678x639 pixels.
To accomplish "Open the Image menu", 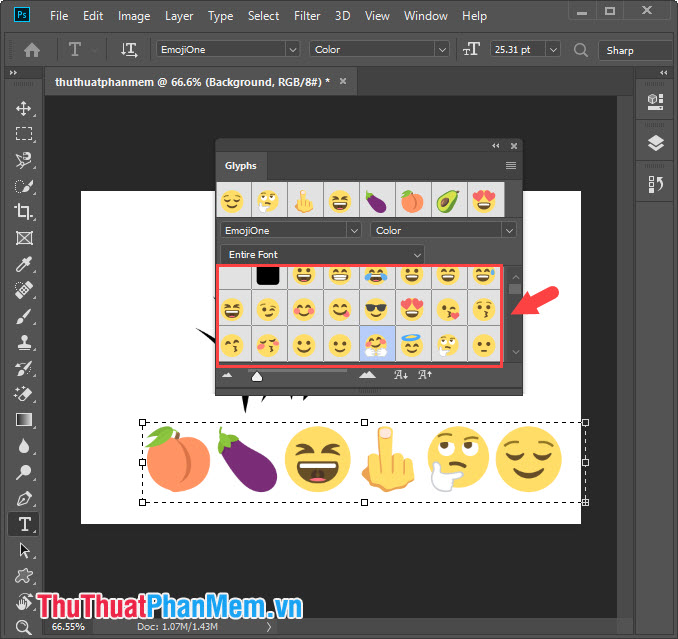I will 134,16.
